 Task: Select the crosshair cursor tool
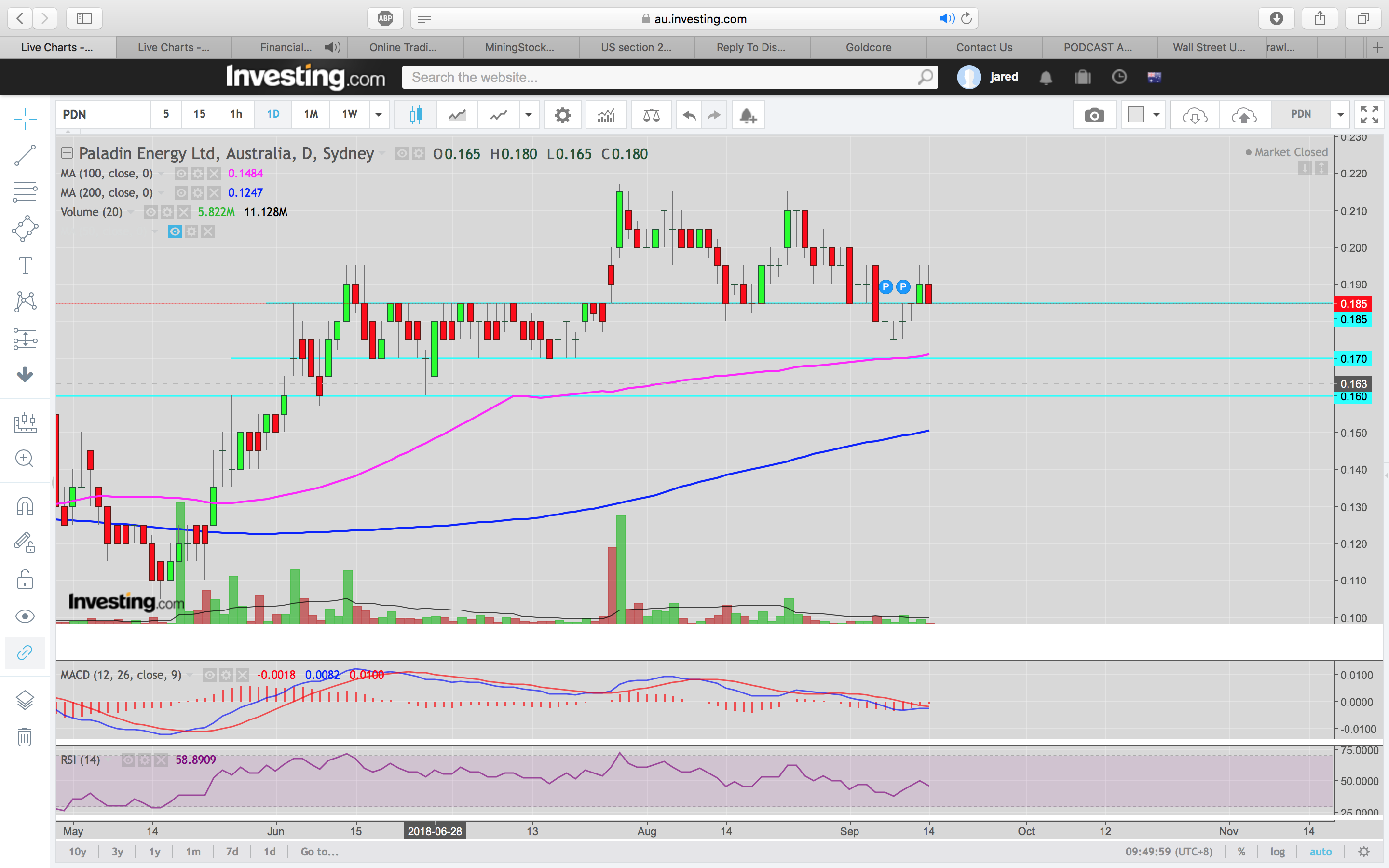coord(25,119)
